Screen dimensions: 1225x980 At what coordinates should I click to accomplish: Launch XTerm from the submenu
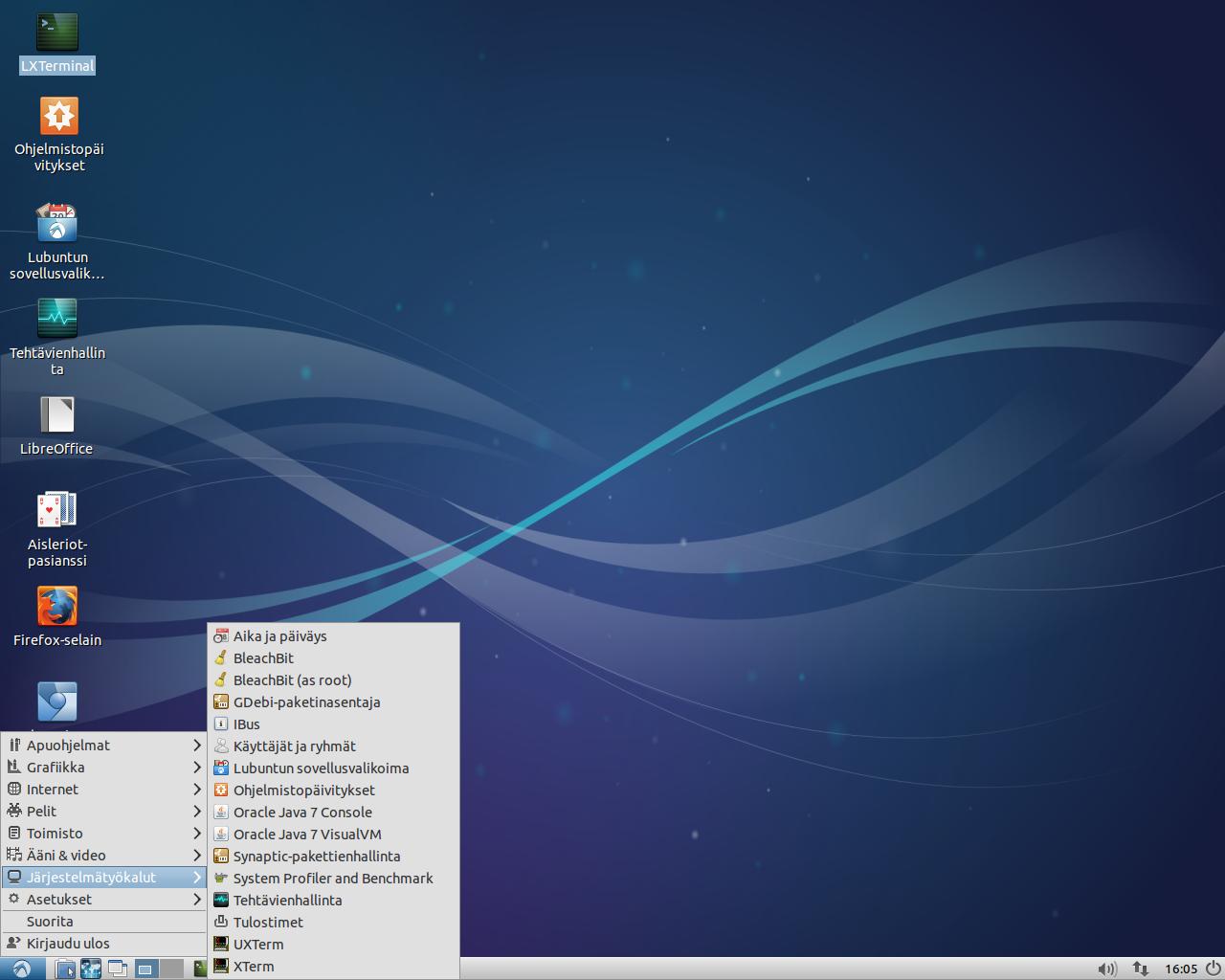coord(334,966)
